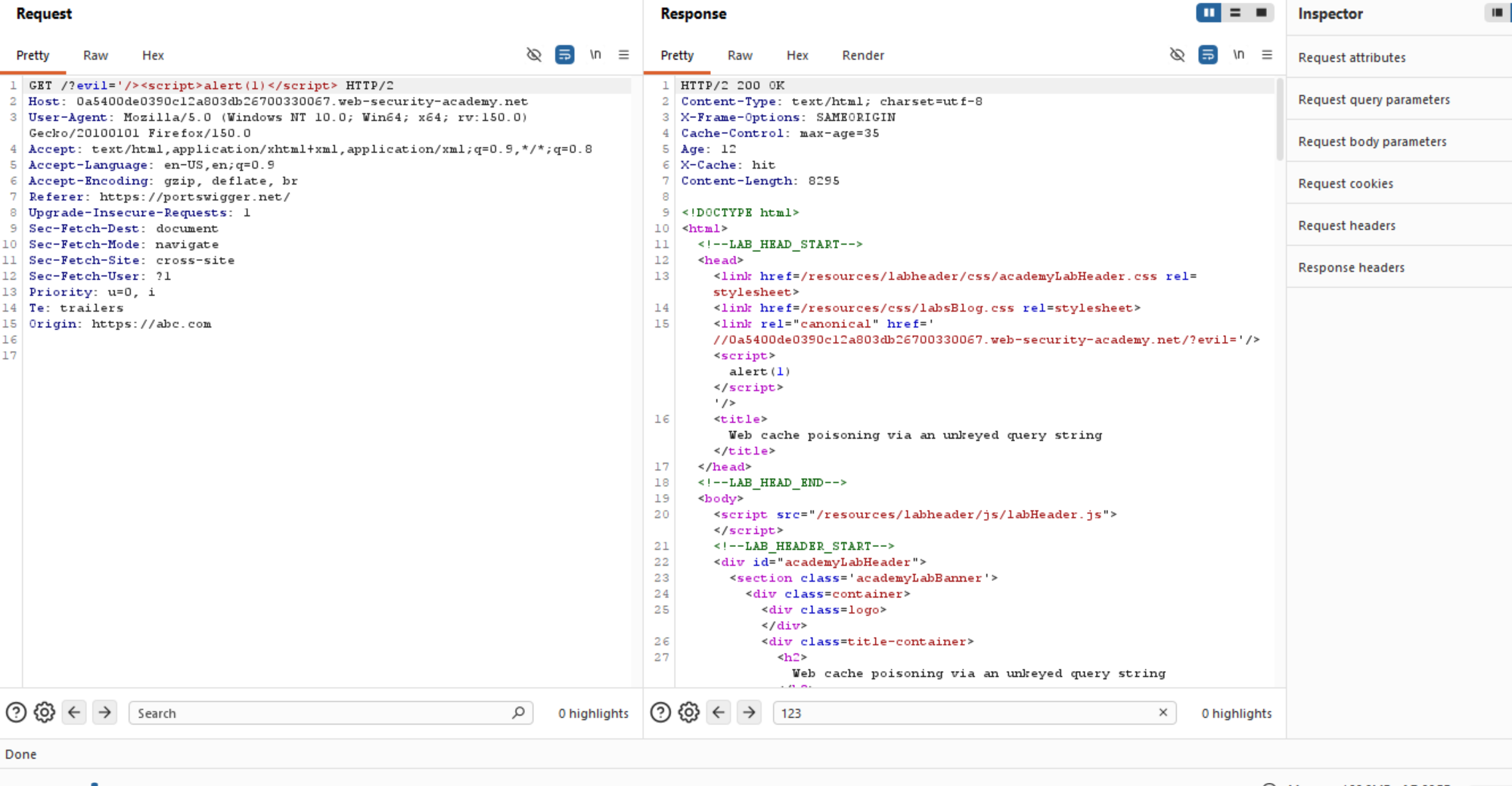The height and width of the screenshot is (786, 1512).
Task: Toggle show newline characters in Response panel
Action: [1238, 54]
